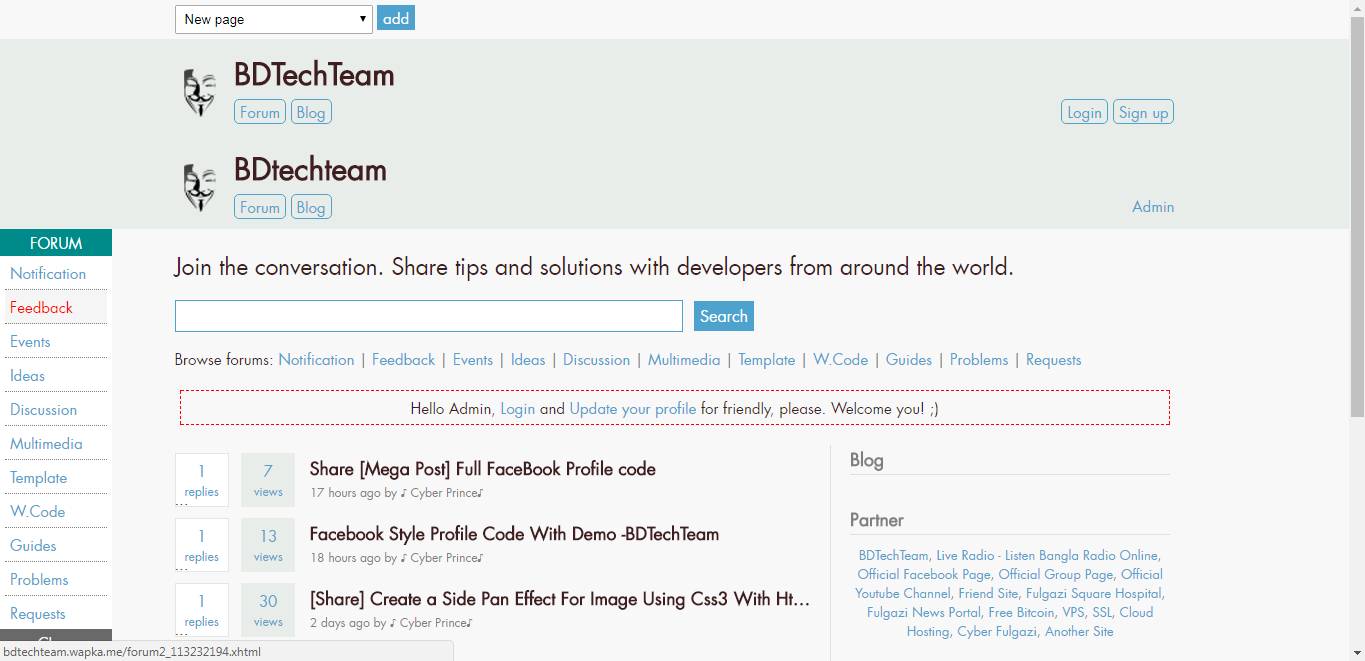Open Another Site partner link
This screenshot has height=661, width=1365.
[1079, 631]
